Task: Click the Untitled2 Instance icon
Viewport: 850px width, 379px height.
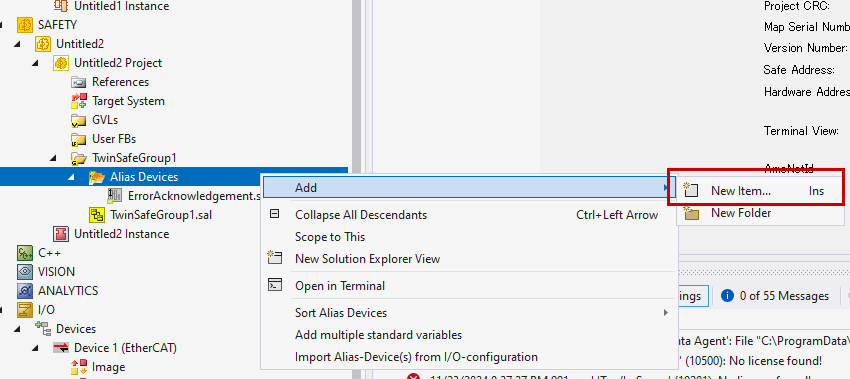Action: [61, 234]
